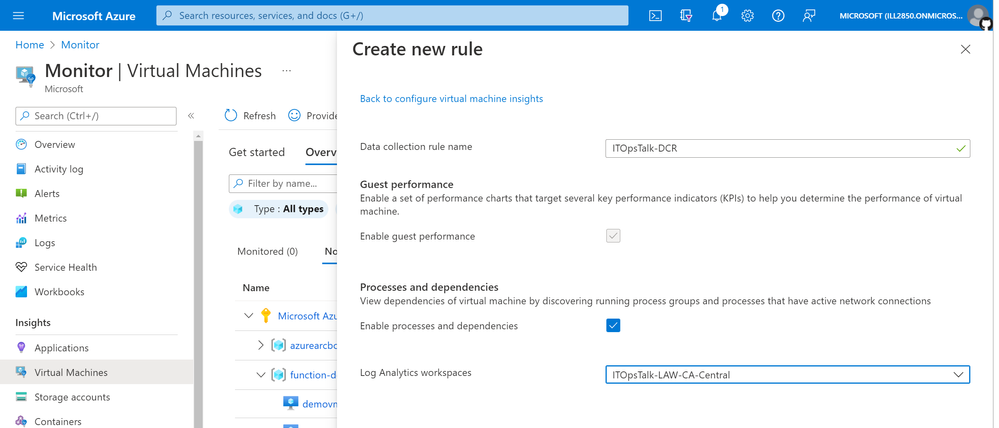Screen dimensions: 999x428
Task: Expand the azurearcbo resource group row
Action: tap(260, 345)
